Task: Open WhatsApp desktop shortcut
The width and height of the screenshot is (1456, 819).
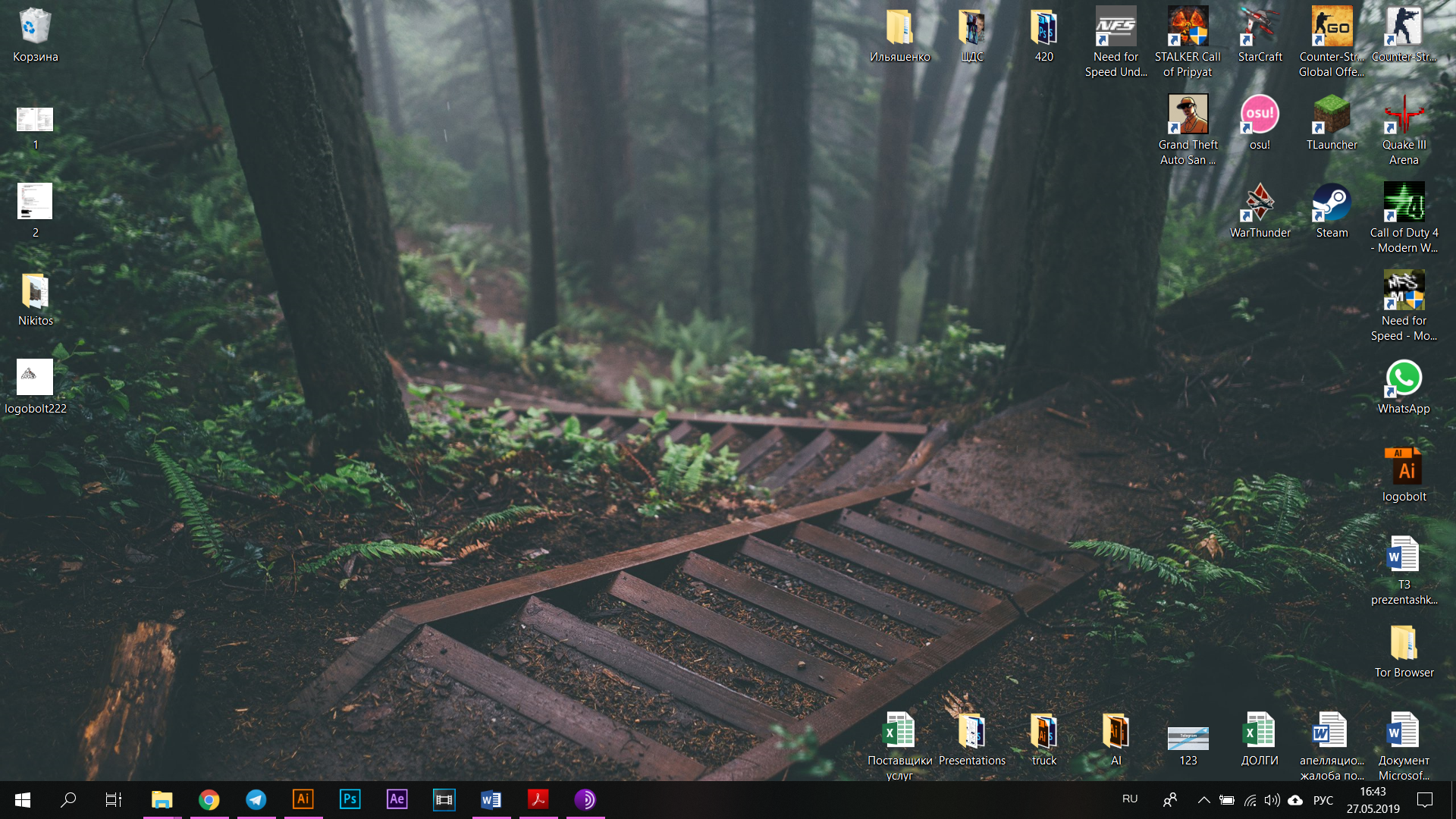Action: (x=1404, y=388)
